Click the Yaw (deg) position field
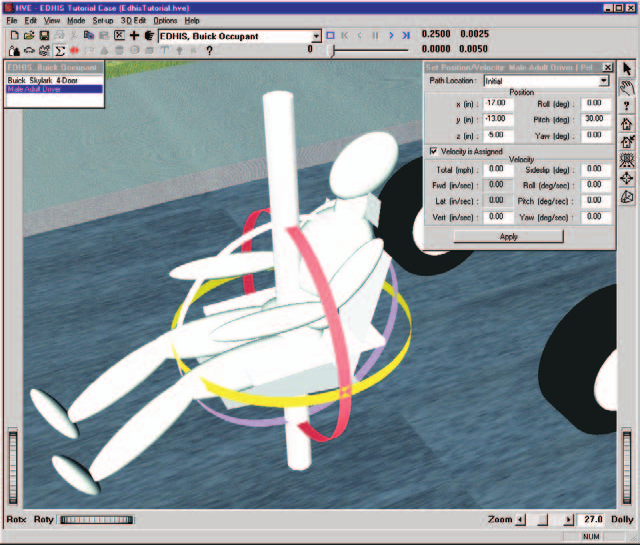The height and width of the screenshot is (545, 640). 596,135
